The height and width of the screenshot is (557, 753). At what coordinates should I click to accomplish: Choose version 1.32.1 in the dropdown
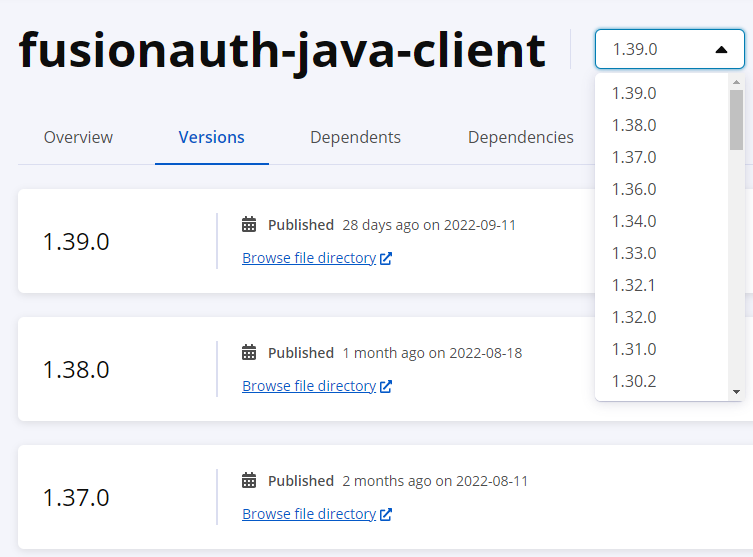634,285
